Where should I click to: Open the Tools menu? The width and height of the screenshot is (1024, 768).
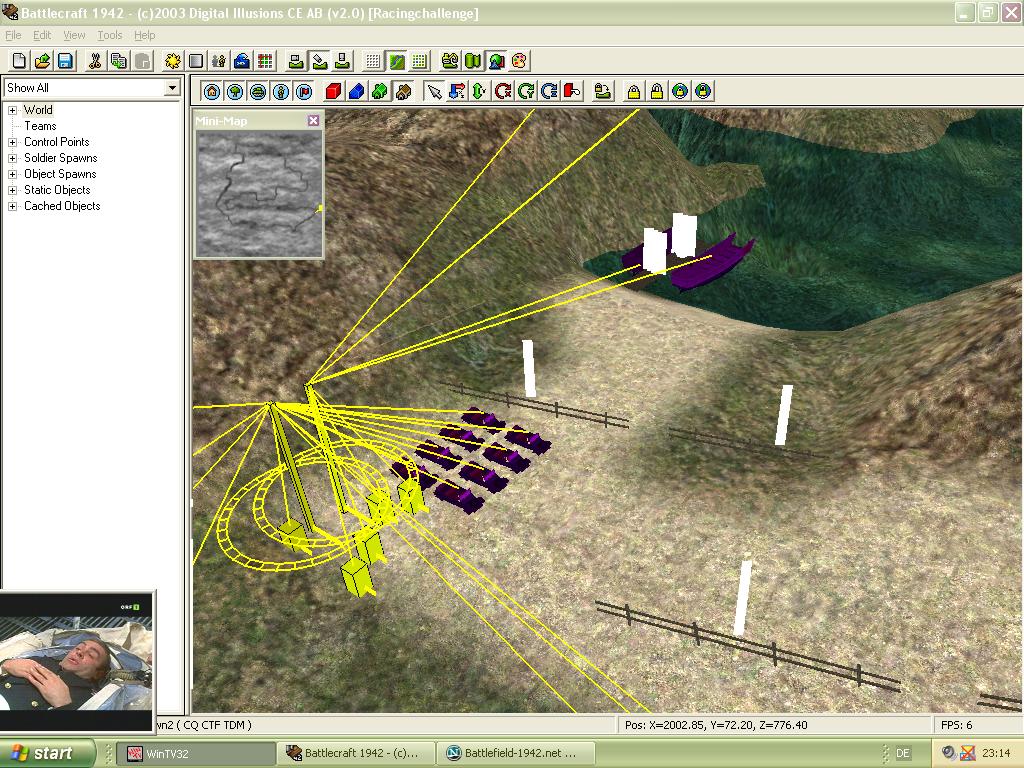pos(110,35)
